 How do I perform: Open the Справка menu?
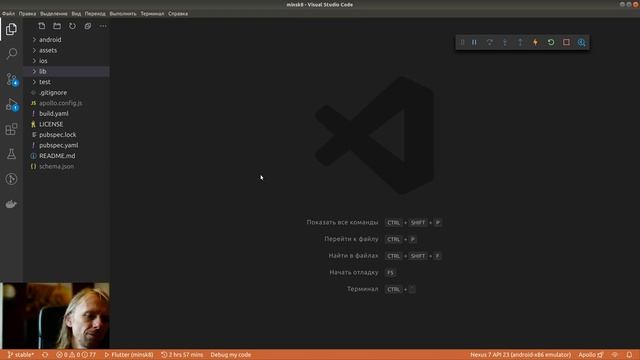pyautogui.click(x=178, y=13)
